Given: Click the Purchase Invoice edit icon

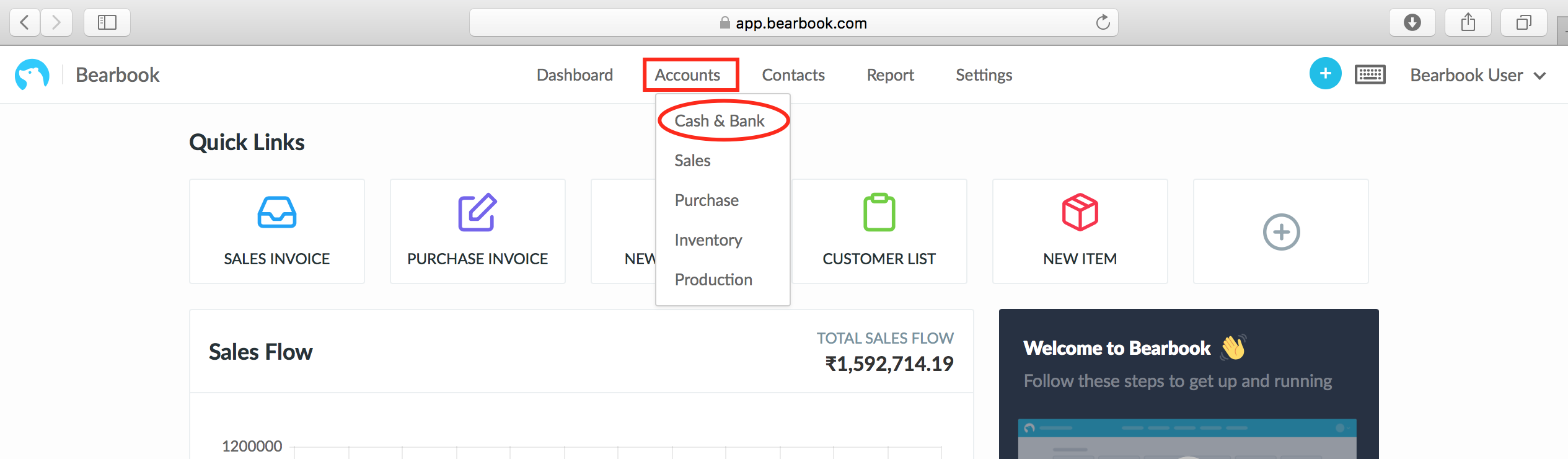Looking at the screenshot, I should [477, 212].
